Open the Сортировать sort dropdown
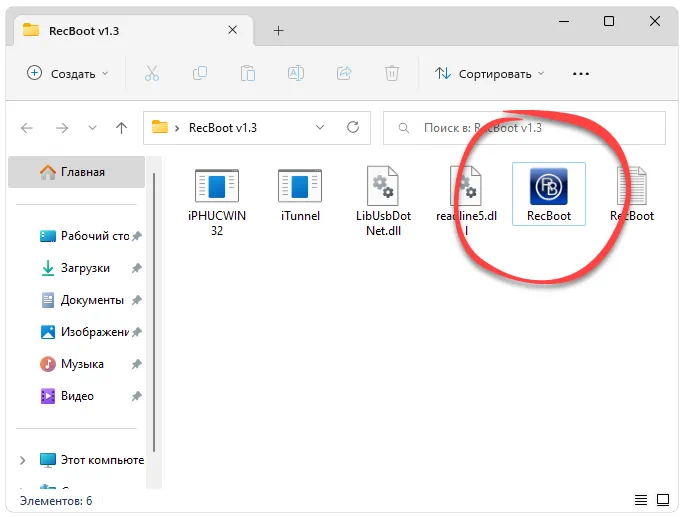The height and width of the screenshot is (517, 687). [489, 74]
